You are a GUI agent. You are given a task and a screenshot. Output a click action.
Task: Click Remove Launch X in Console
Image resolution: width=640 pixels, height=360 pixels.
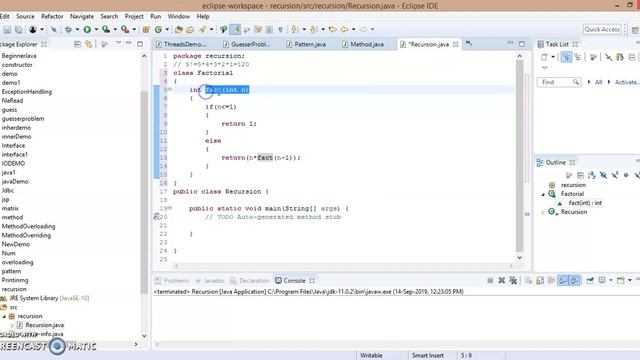click(x=502, y=280)
